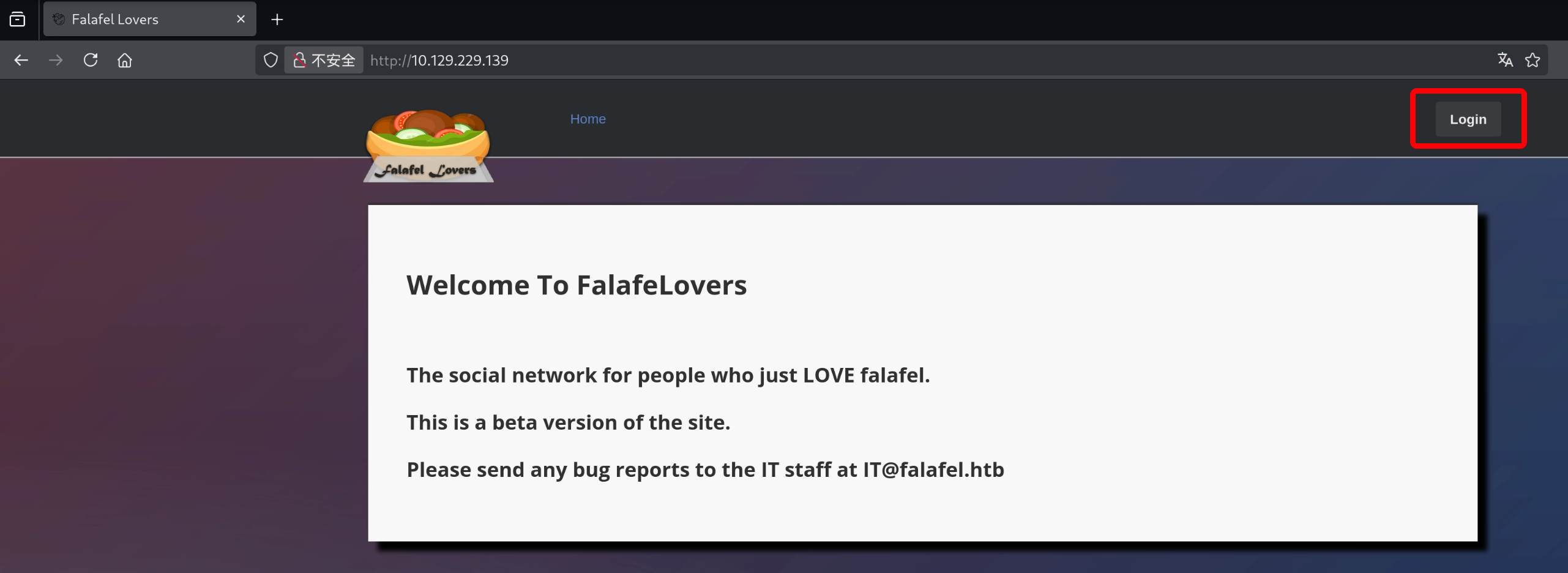Click the IT@falafel.htb email text
Screen dimensions: 1568x573
[x=933, y=470]
